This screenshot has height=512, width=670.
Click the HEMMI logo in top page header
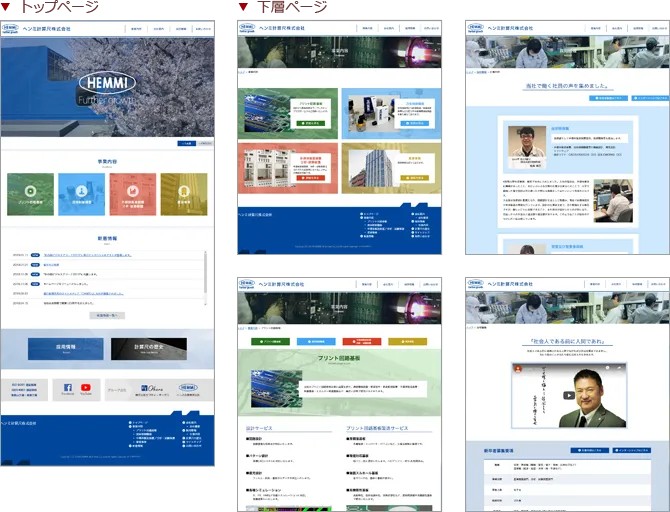pos(10,29)
